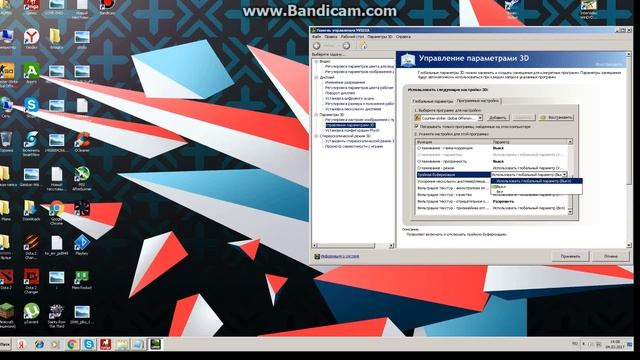640x360 pixels.
Task: Open Google Chrome desktop shortcut
Action: [x=57, y=213]
